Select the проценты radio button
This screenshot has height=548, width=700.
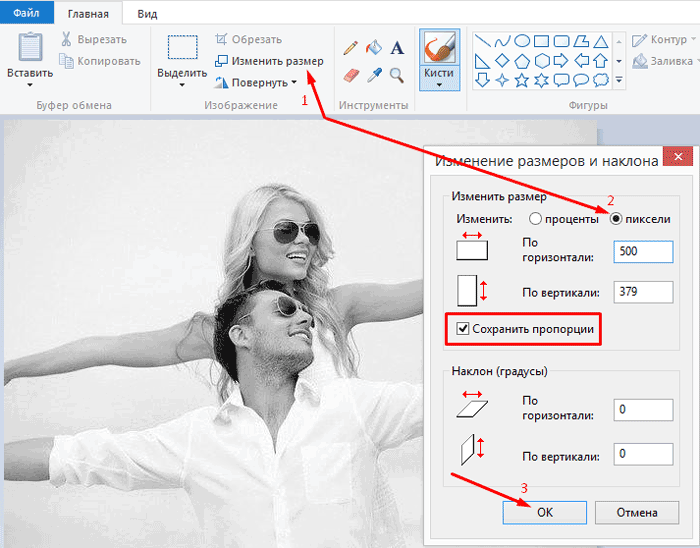pyautogui.click(x=535, y=219)
